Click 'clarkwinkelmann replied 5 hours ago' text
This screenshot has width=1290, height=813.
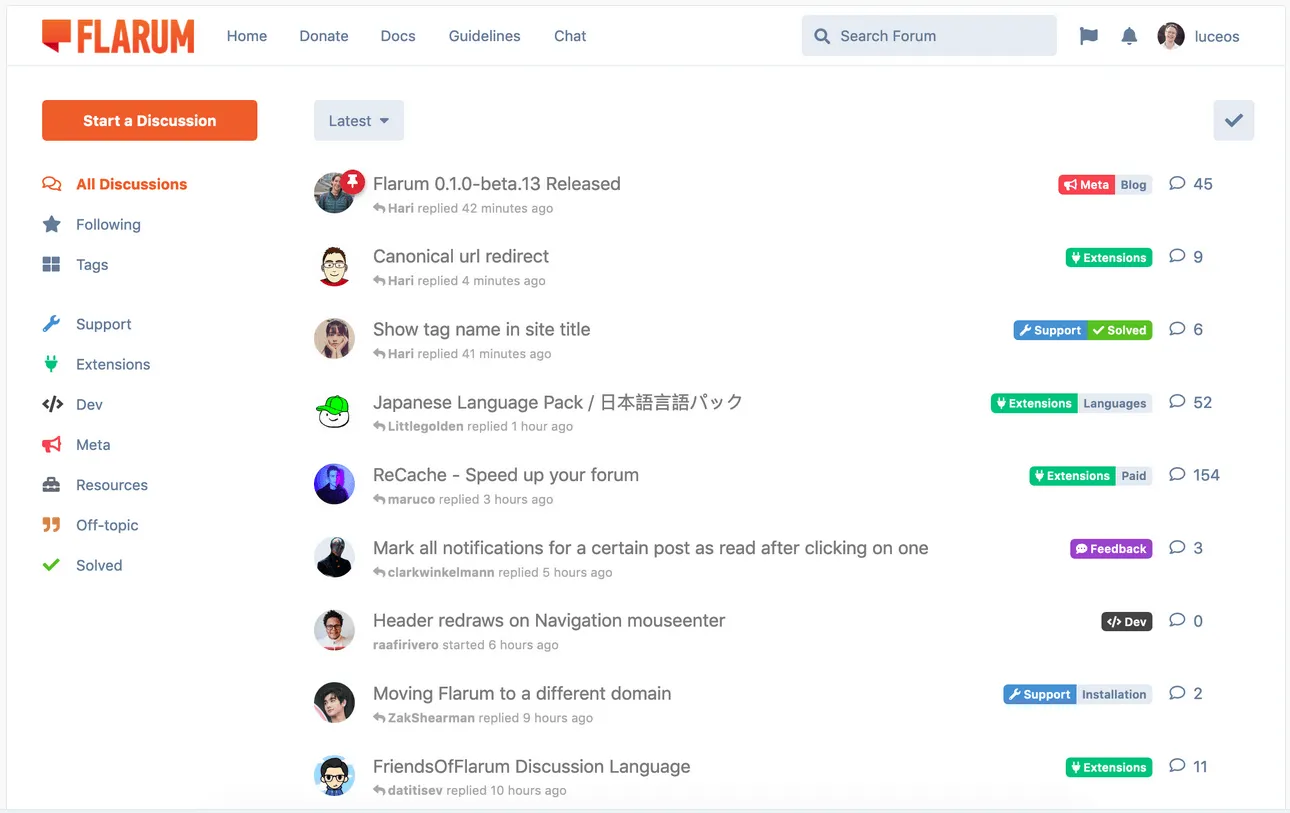493,572
